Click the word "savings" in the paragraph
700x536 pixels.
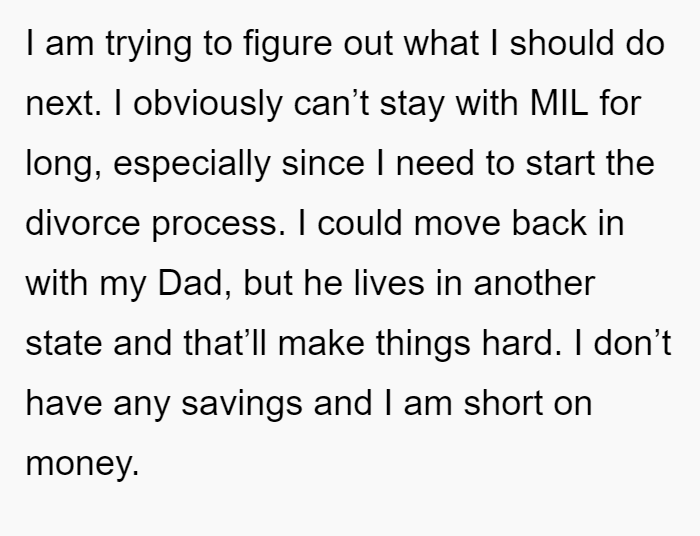(x=242, y=404)
